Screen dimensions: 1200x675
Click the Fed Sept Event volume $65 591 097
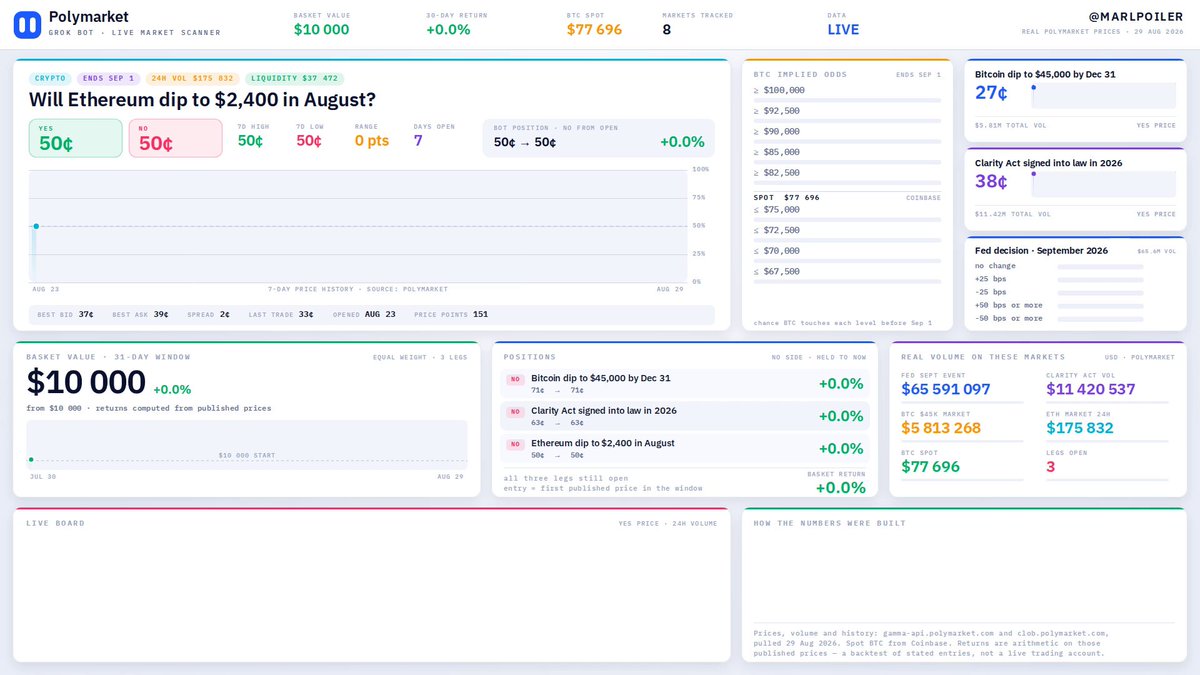click(x=946, y=389)
